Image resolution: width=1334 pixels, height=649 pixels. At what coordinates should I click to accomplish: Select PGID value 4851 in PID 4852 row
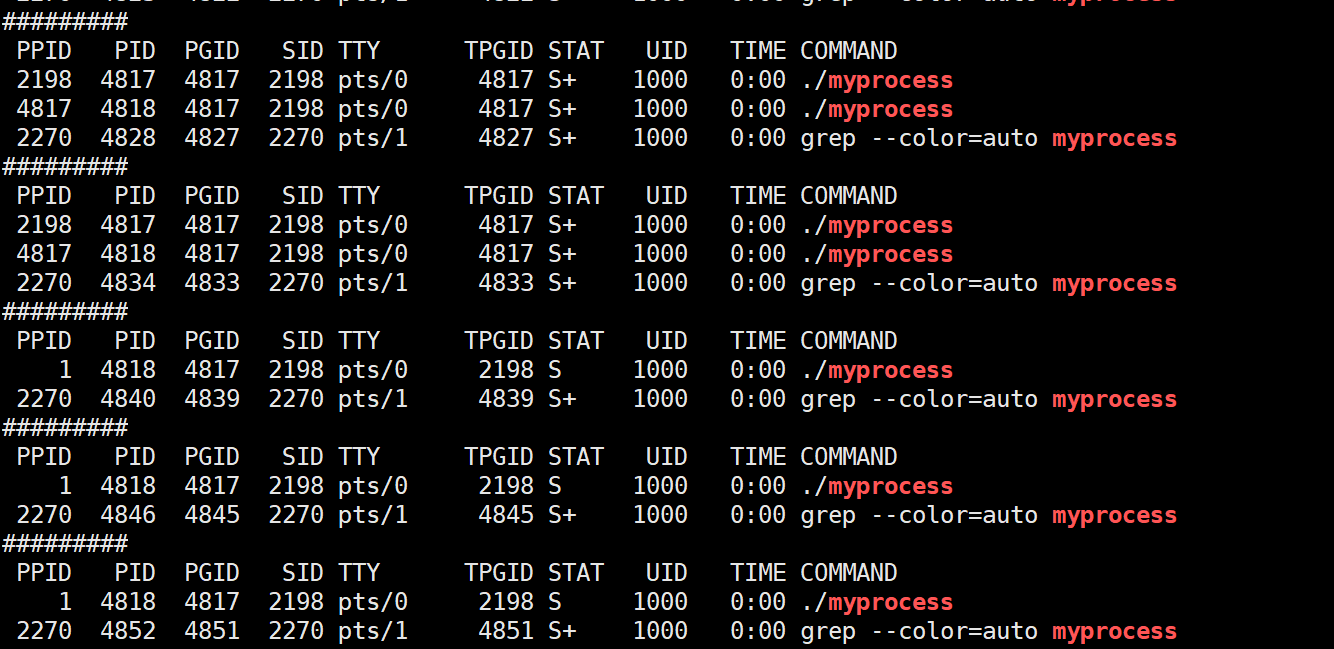[x=212, y=631]
